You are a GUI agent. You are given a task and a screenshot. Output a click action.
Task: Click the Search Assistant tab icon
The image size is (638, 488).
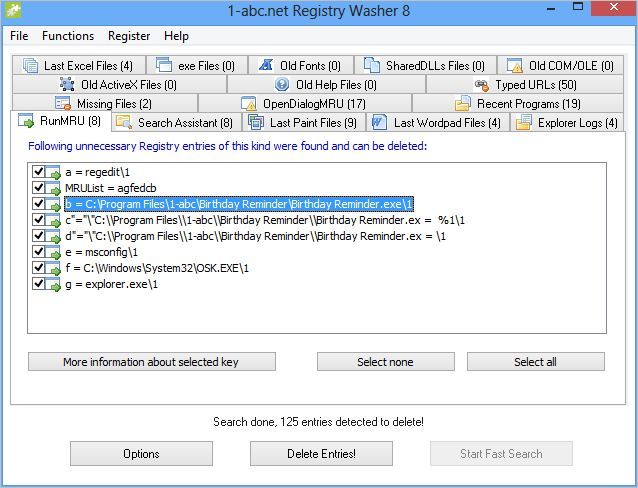point(124,122)
